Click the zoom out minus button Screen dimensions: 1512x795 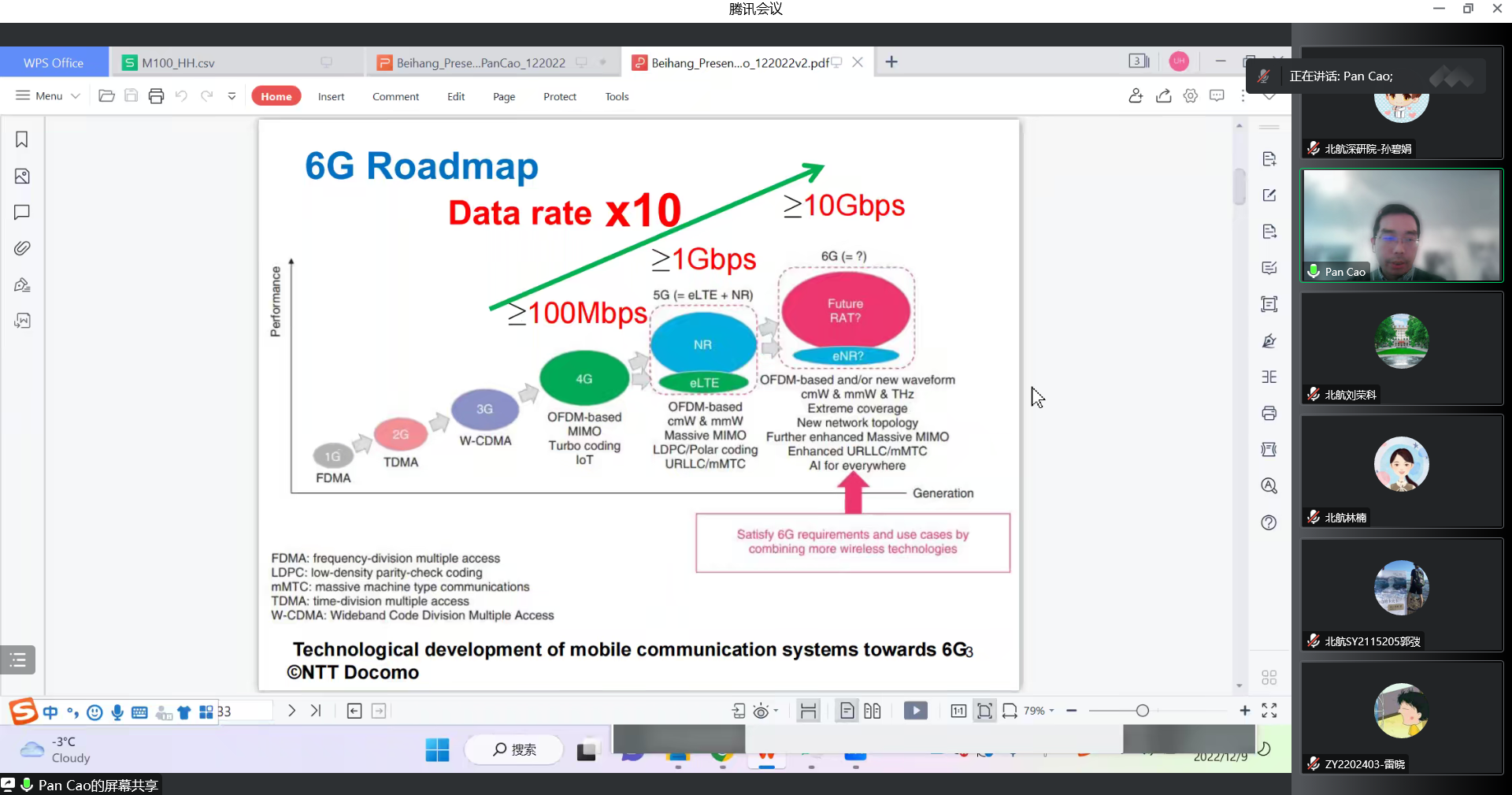[1072, 711]
